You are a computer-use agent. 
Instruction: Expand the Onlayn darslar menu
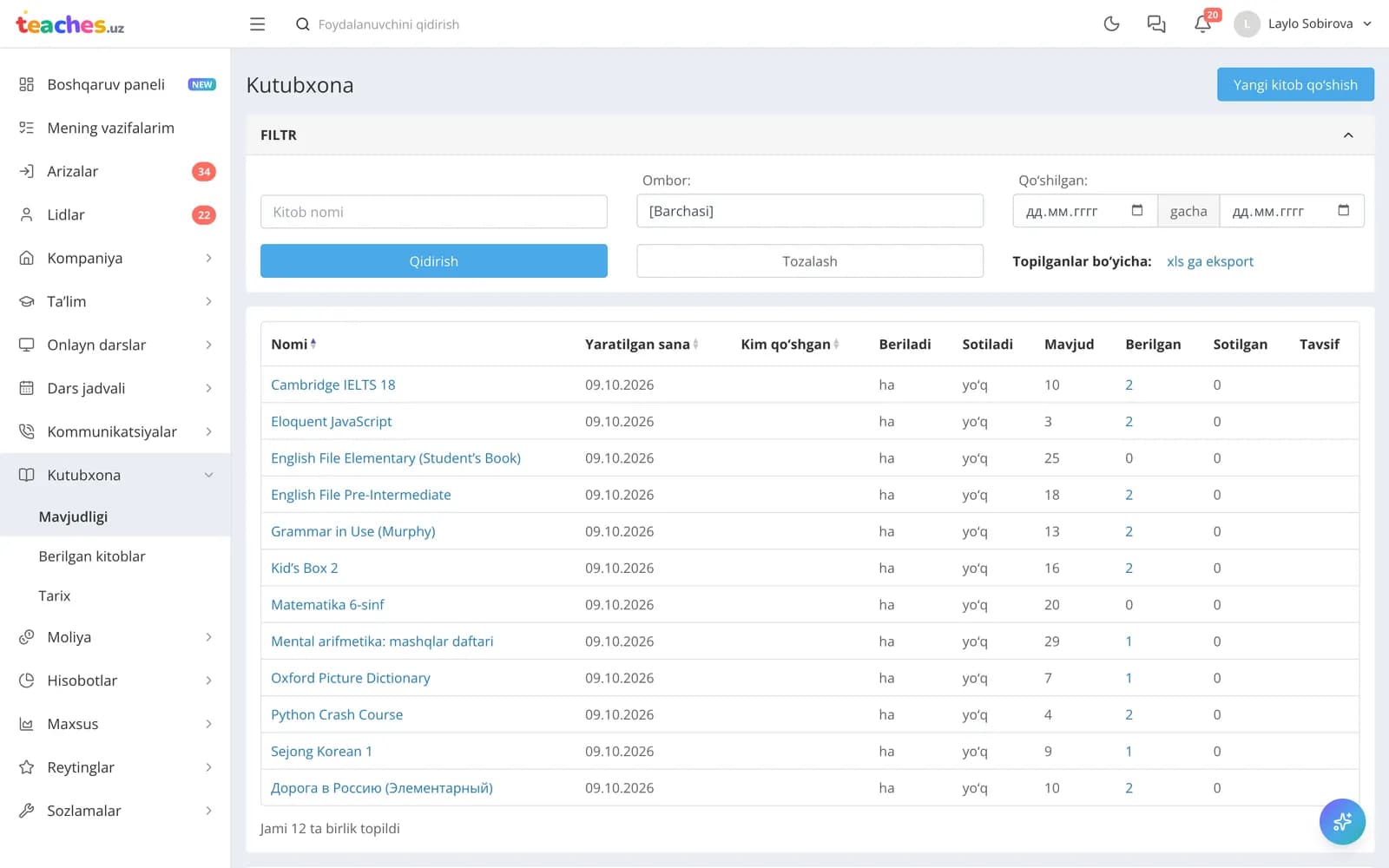(x=115, y=345)
